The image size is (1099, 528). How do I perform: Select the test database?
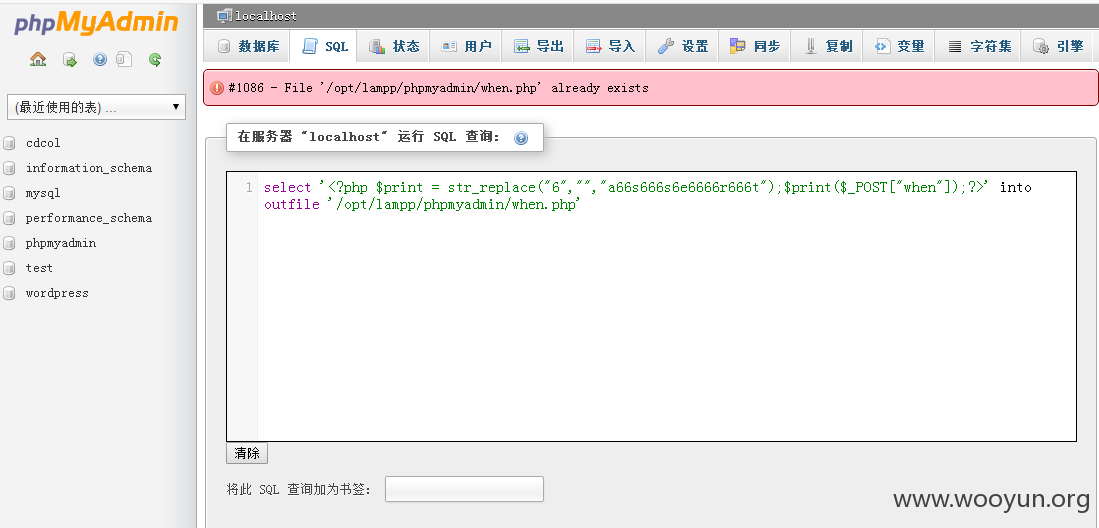coord(39,268)
